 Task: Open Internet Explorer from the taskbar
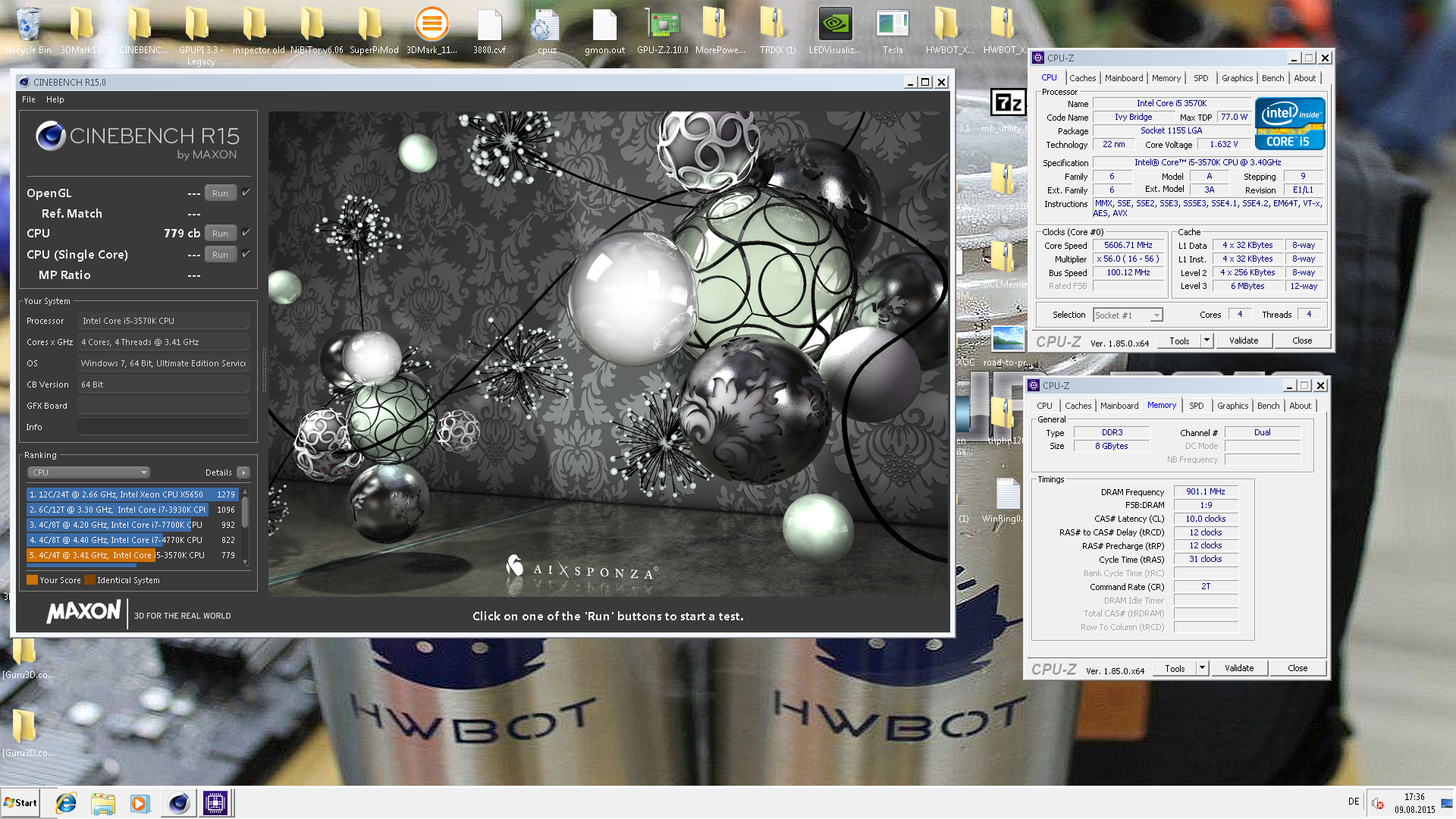pyautogui.click(x=66, y=803)
